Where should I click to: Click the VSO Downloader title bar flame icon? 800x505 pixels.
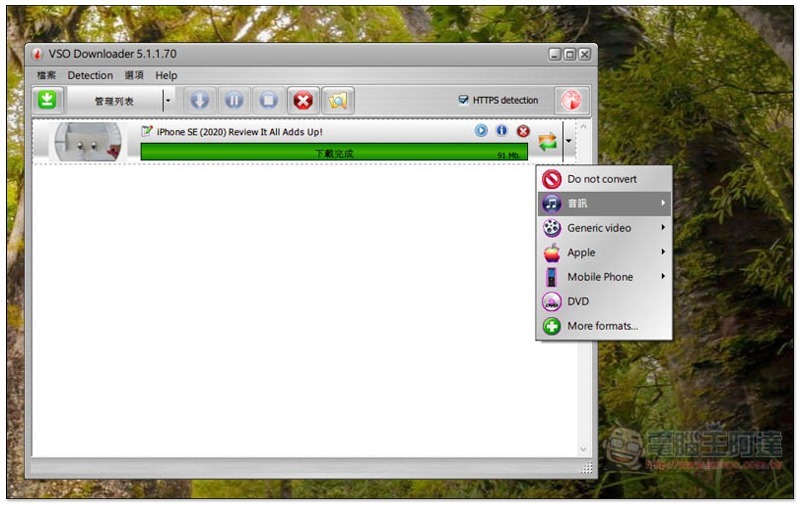point(37,54)
